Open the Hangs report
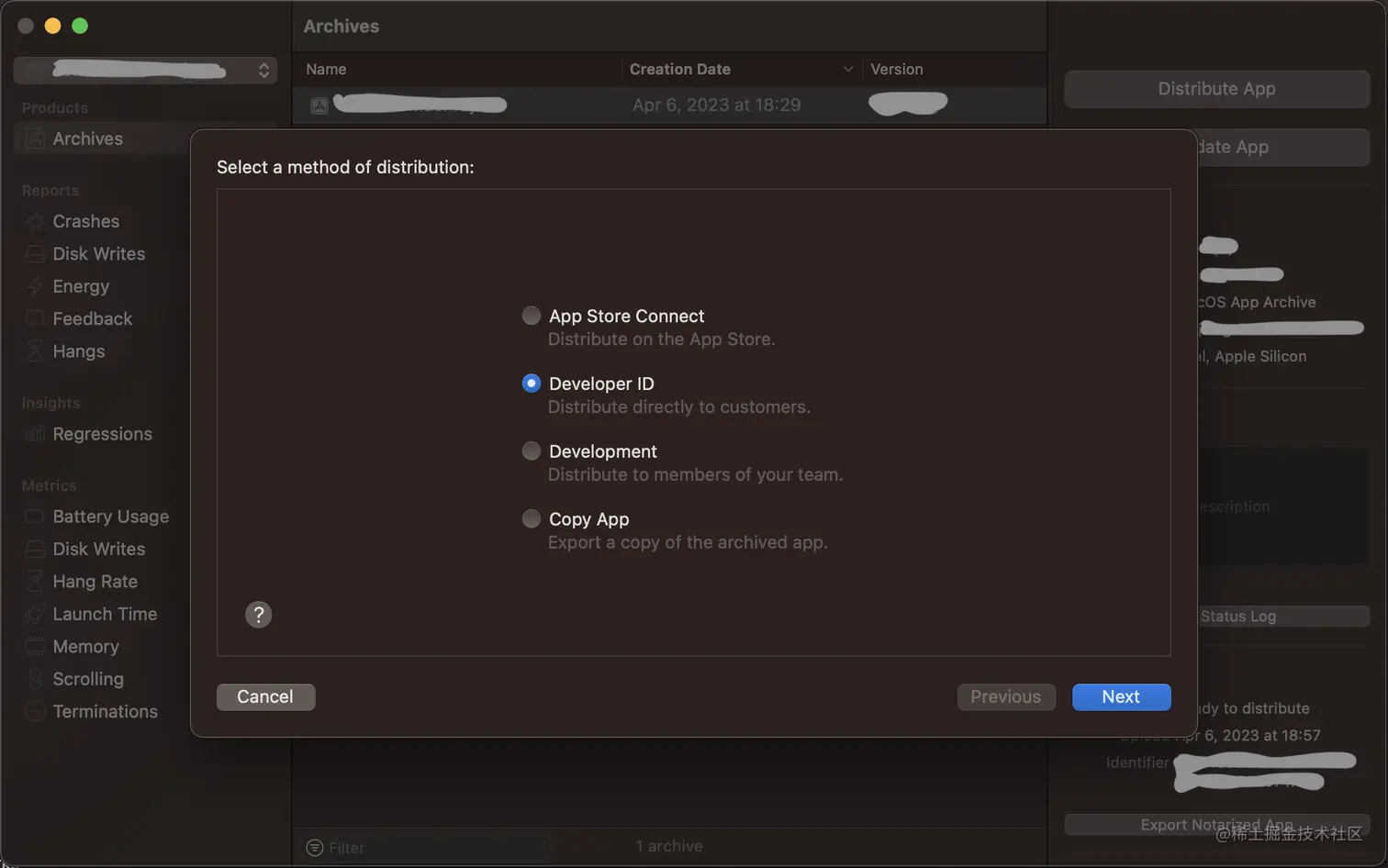Viewport: 1388px width, 868px height. (x=79, y=351)
